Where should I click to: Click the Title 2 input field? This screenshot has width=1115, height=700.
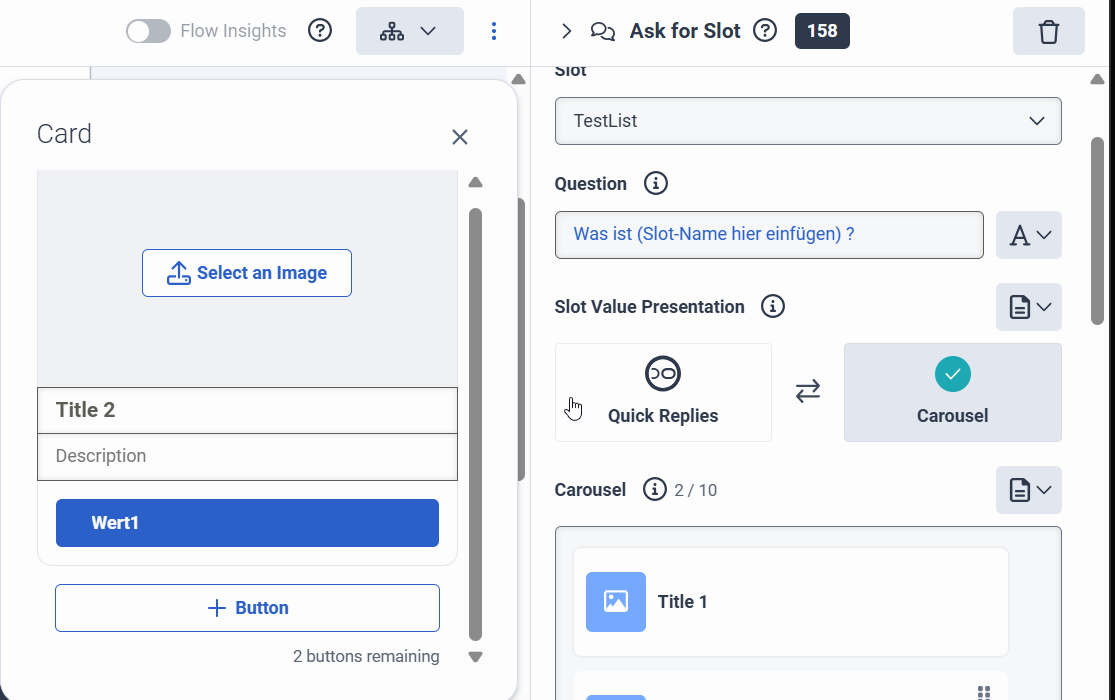tap(247, 410)
